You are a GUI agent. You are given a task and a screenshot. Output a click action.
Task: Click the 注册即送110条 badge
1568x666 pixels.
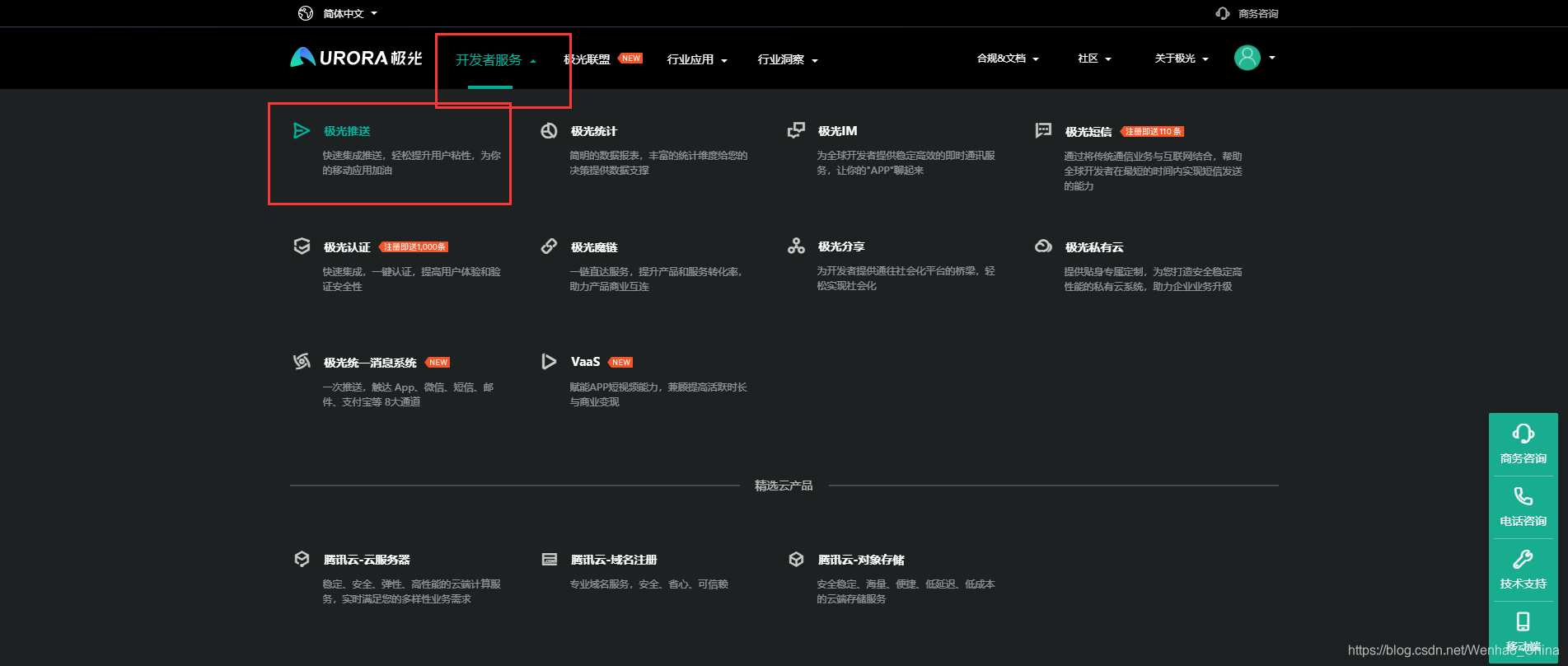1153,132
